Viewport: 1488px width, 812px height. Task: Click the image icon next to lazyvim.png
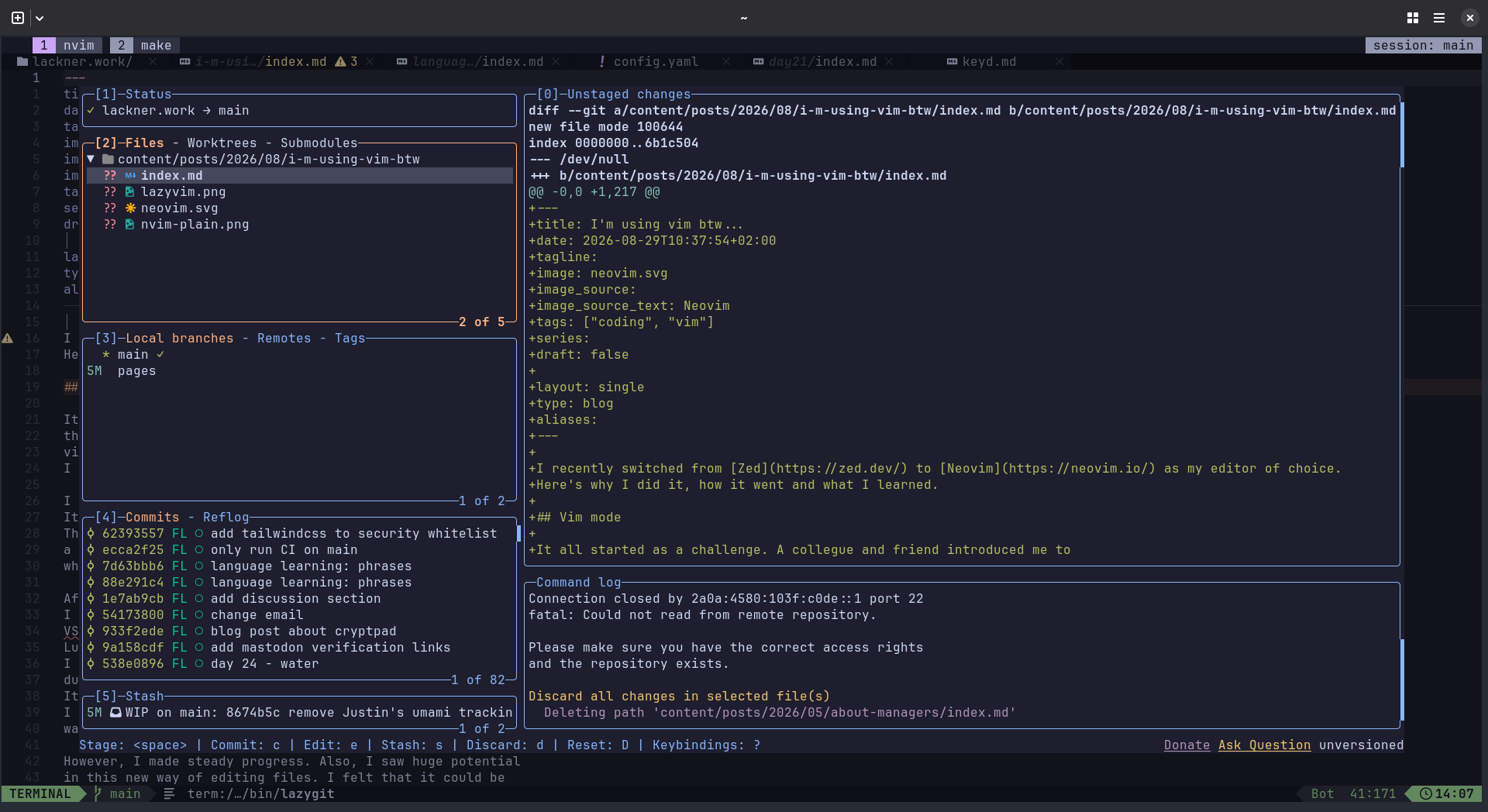point(129,191)
